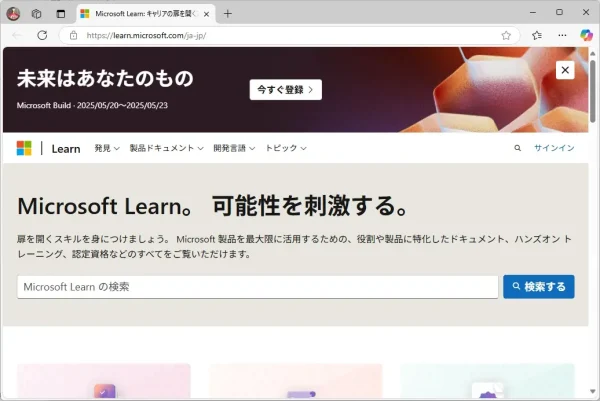
Task: Reload the page with refresh icon
Action: tap(42, 35)
